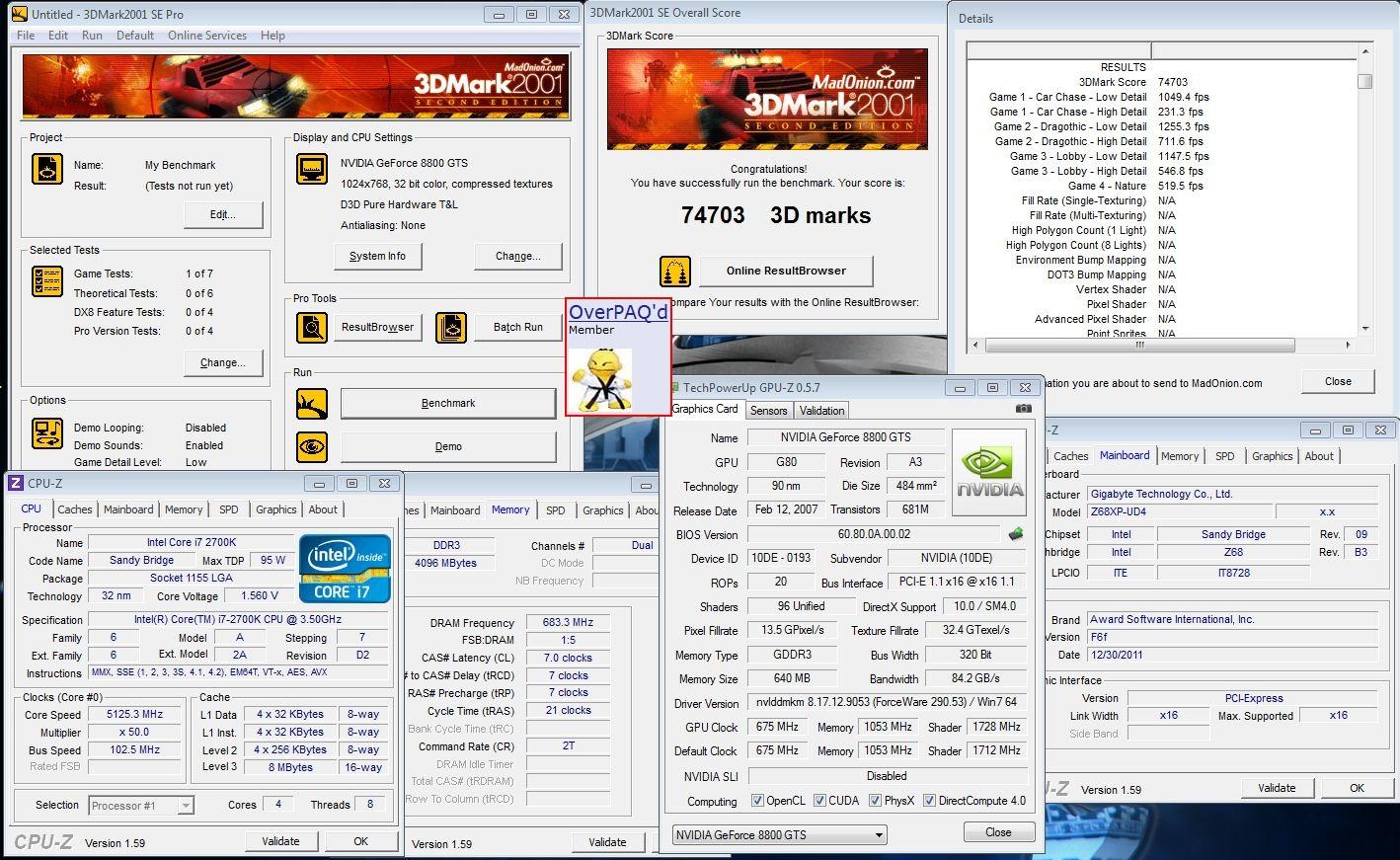The width and height of the screenshot is (1400, 860).
Task: Click the Change... button in Display settings
Action: click(x=518, y=256)
